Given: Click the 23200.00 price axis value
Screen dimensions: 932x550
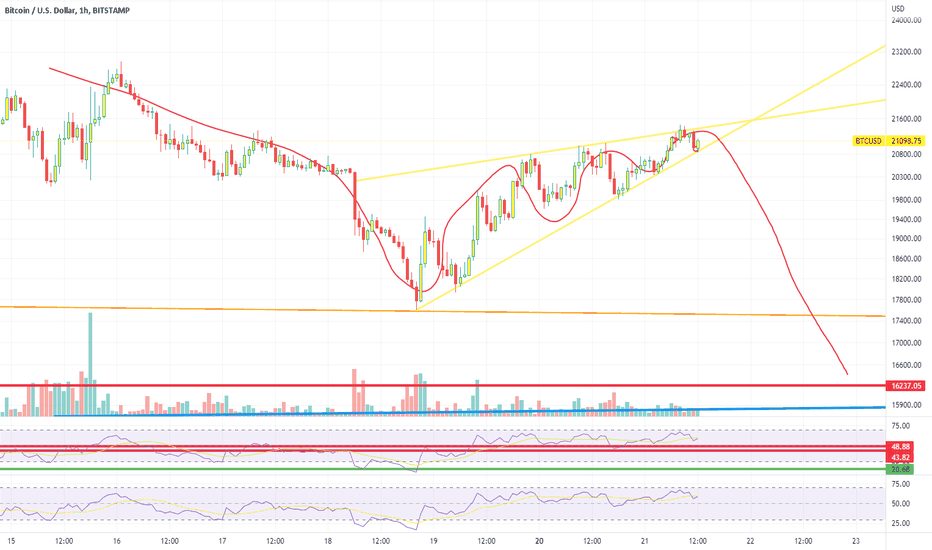Looking at the screenshot, I should point(906,52).
